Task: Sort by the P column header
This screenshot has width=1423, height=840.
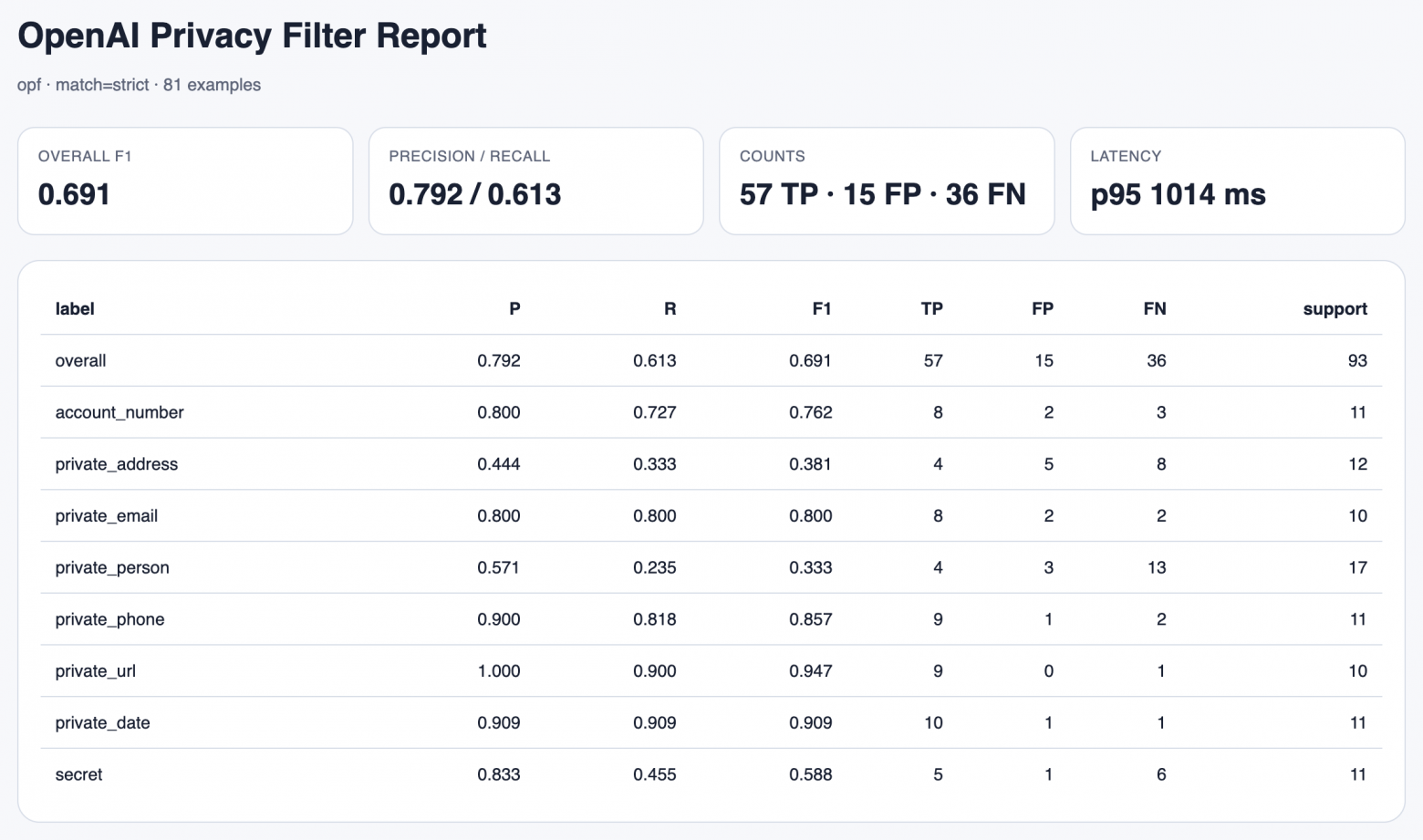Action: tap(514, 309)
